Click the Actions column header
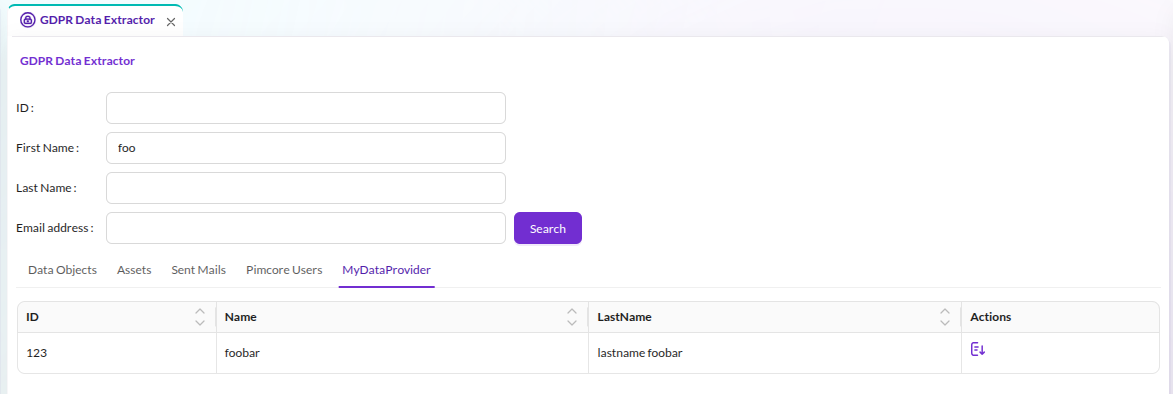The width and height of the screenshot is (1173, 394). [x=1060, y=317]
